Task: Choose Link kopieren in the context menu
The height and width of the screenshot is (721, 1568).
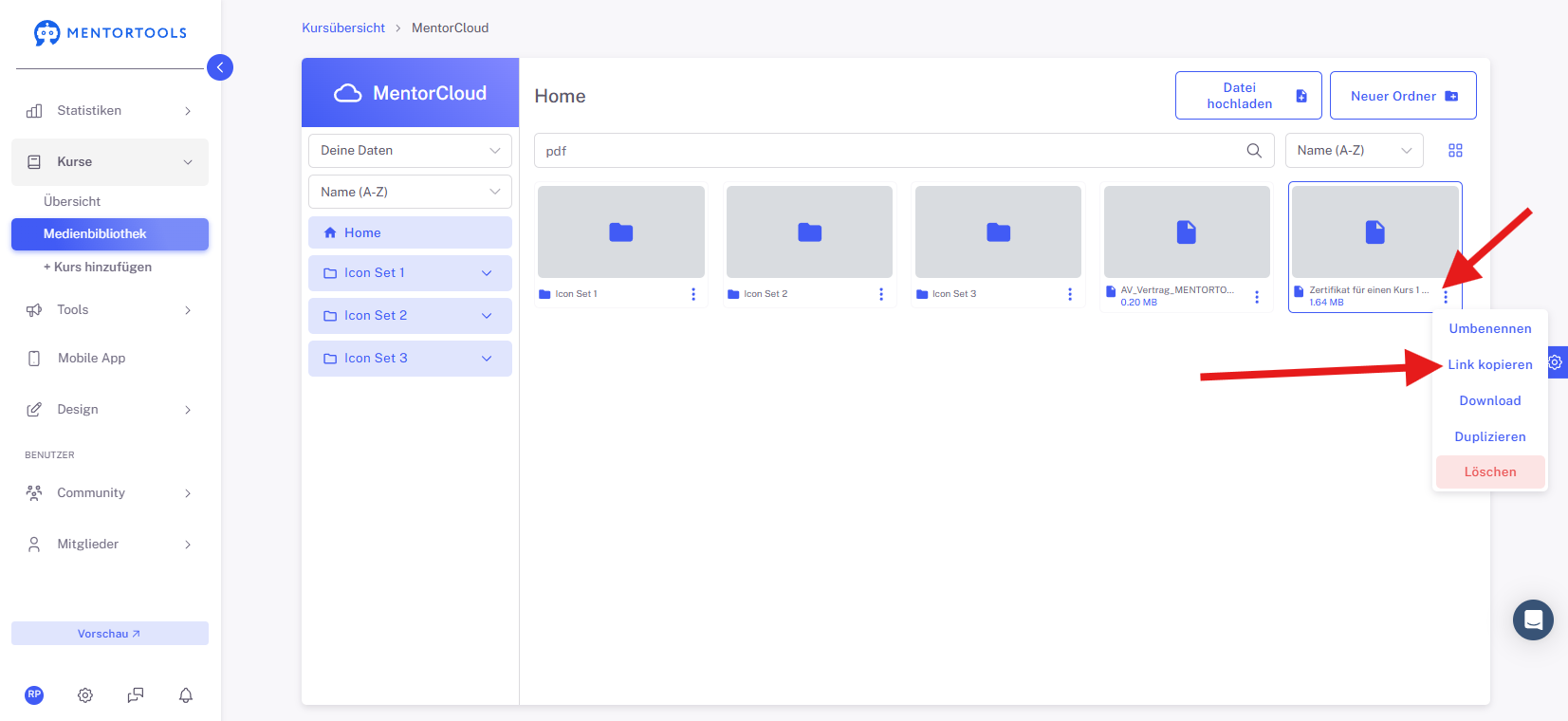Action: 1490,365
